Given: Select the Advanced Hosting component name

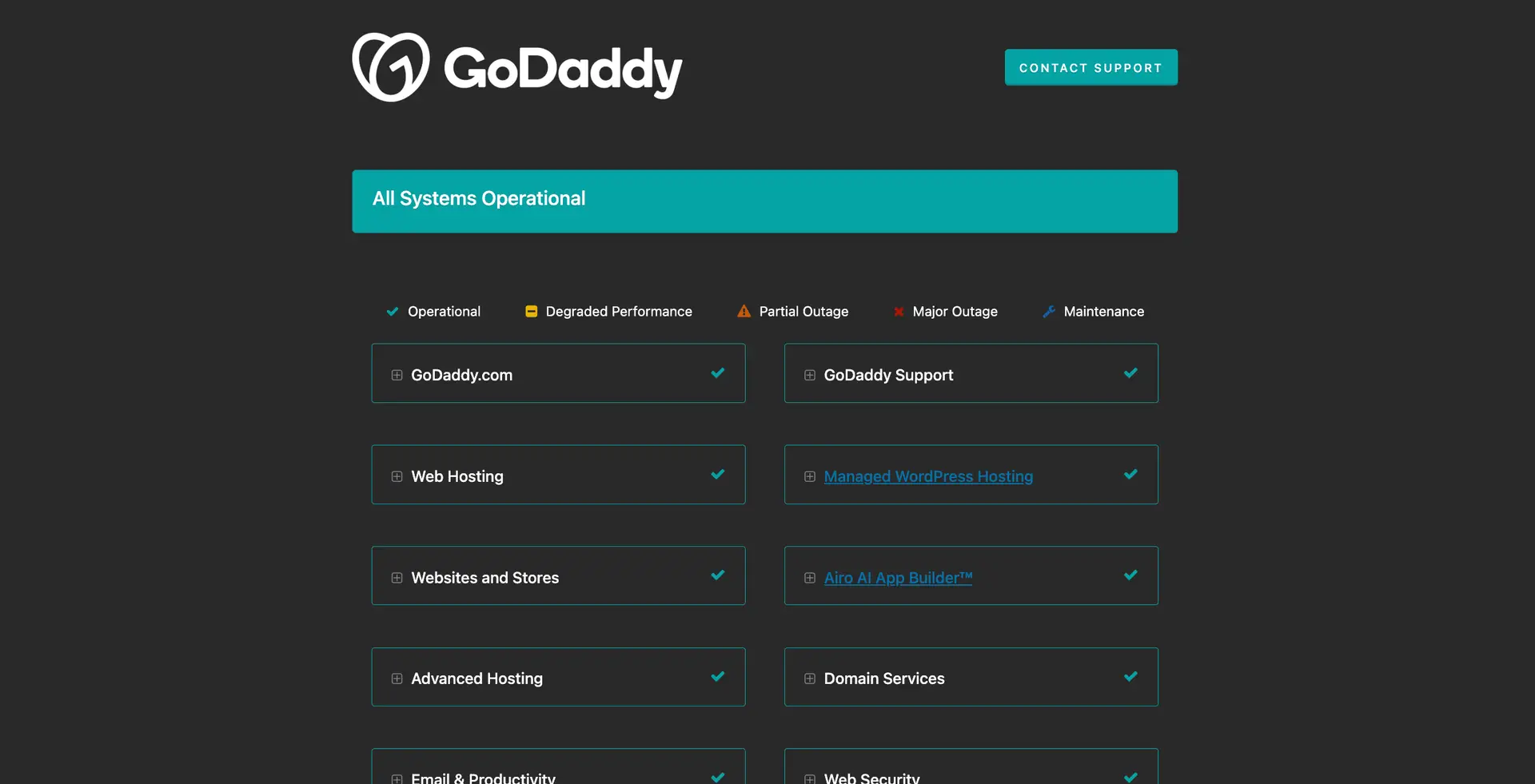Looking at the screenshot, I should point(476,679).
